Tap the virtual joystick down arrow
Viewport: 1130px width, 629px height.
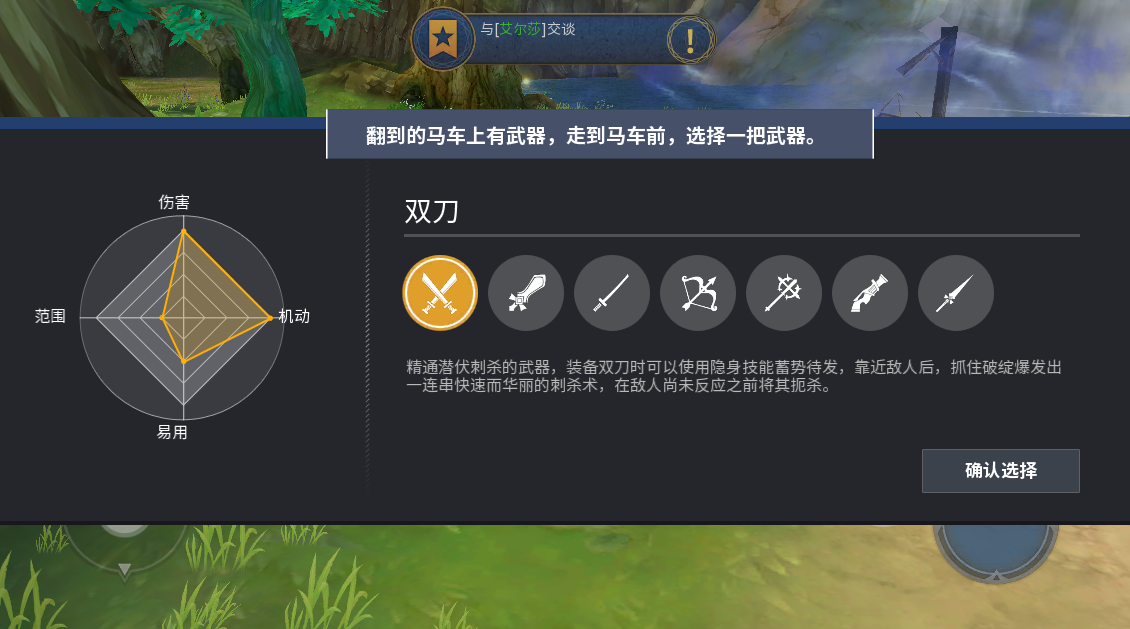tap(124, 570)
